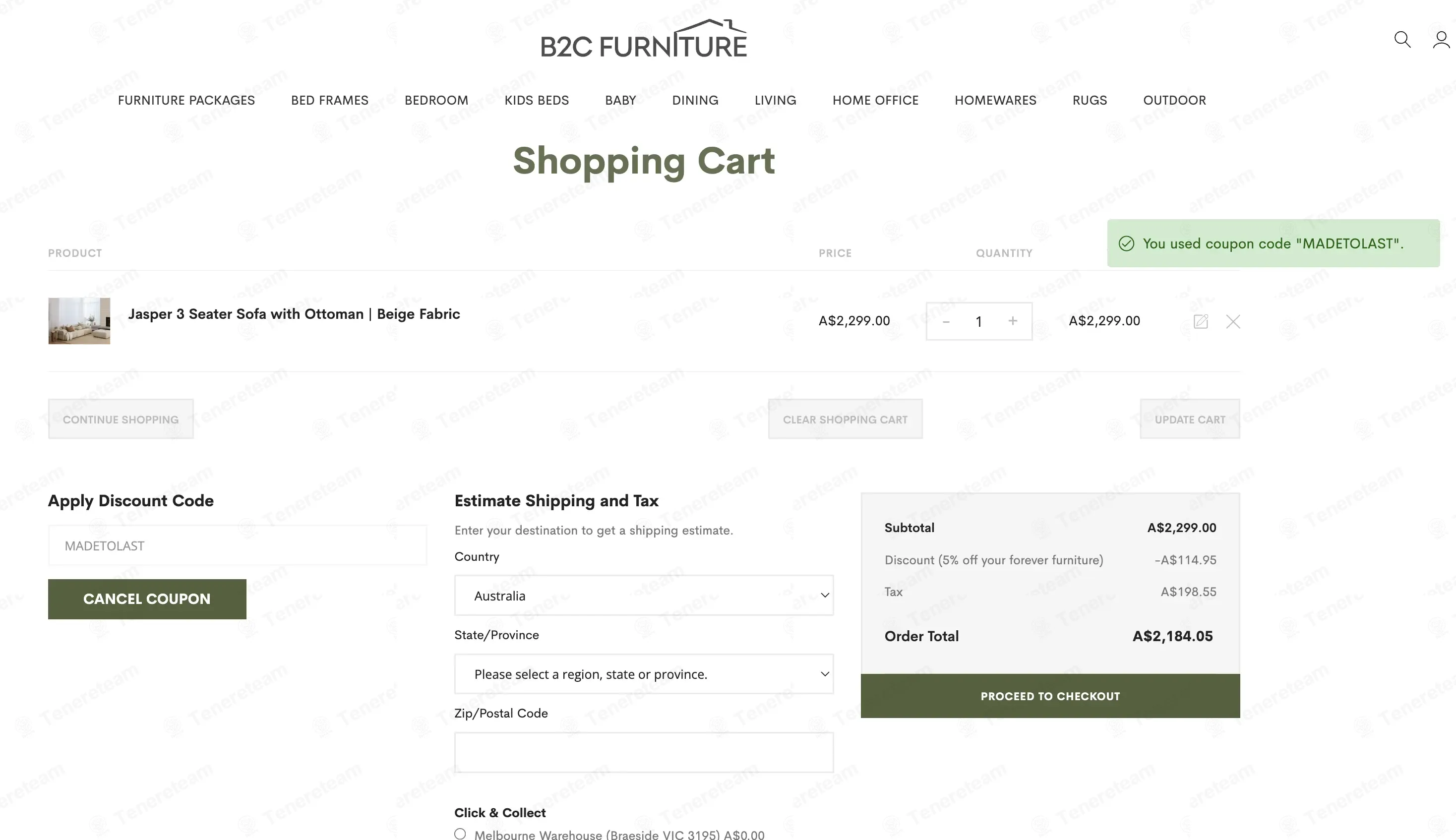Open the Jasper 3 Seater Sofa product link
1456x840 pixels.
(x=294, y=314)
